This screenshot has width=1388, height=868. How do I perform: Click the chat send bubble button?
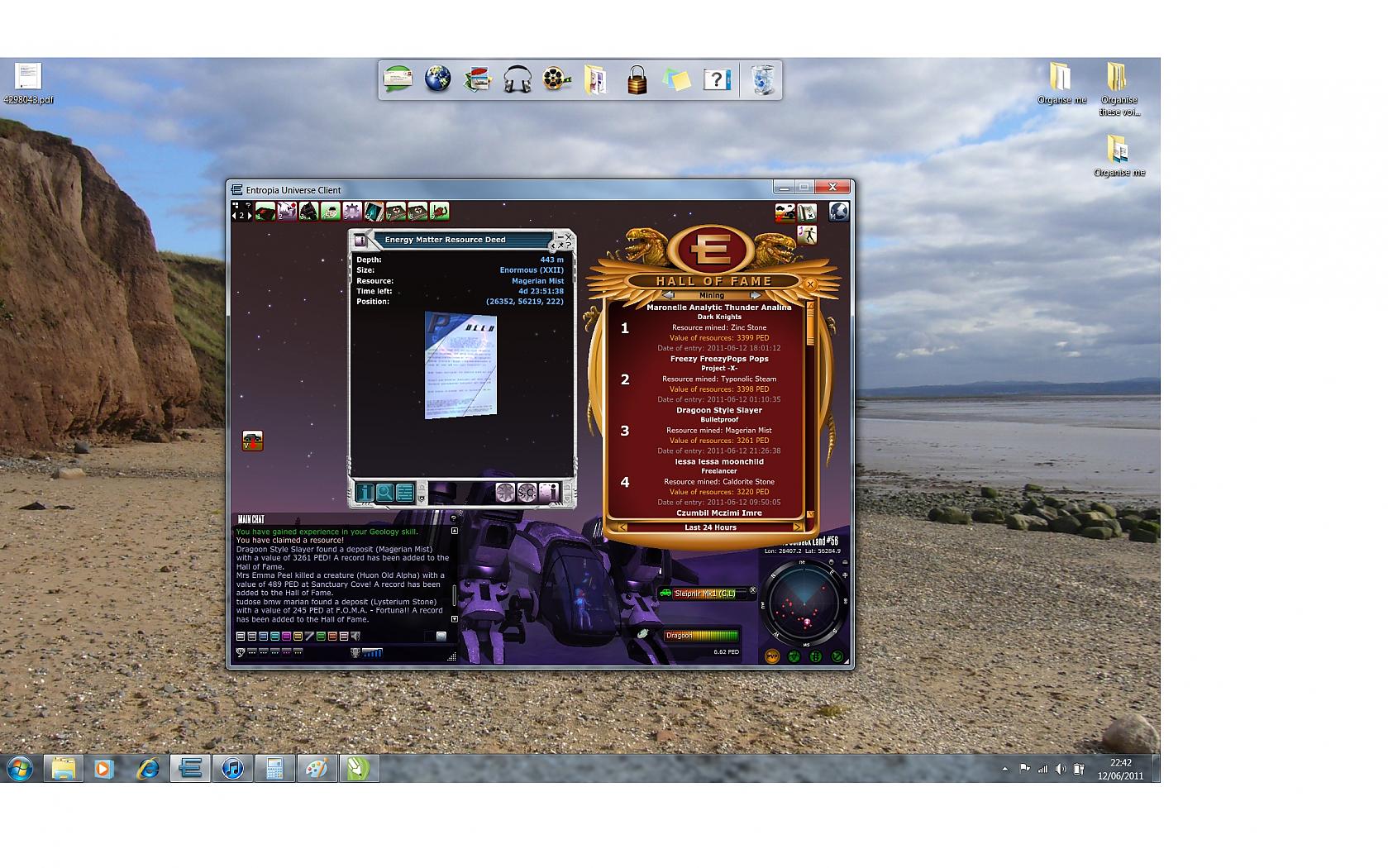click(x=441, y=637)
